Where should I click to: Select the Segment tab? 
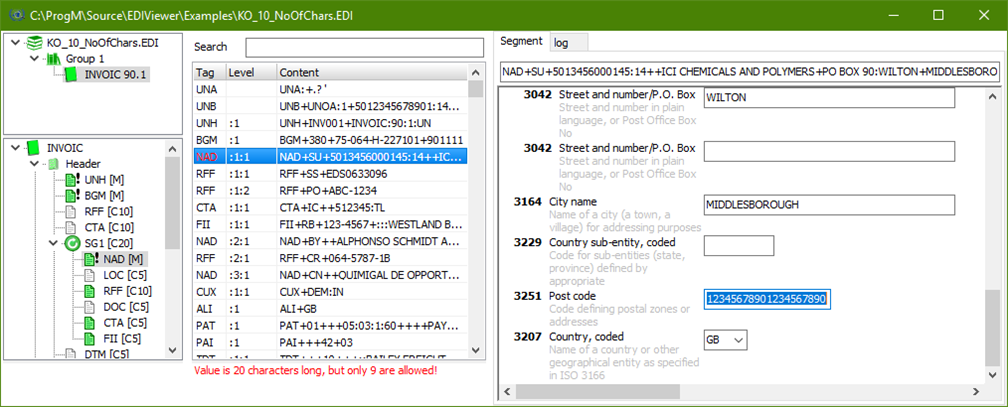(521, 41)
